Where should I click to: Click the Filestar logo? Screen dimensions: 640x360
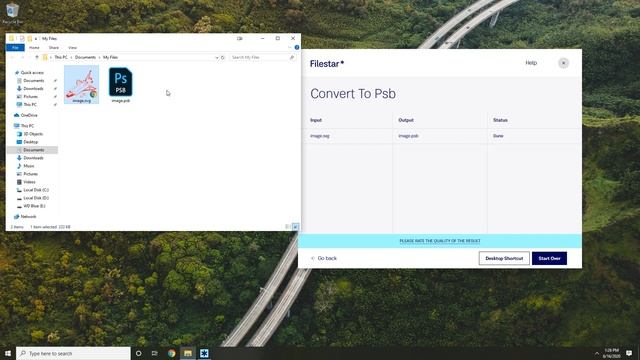click(327, 64)
